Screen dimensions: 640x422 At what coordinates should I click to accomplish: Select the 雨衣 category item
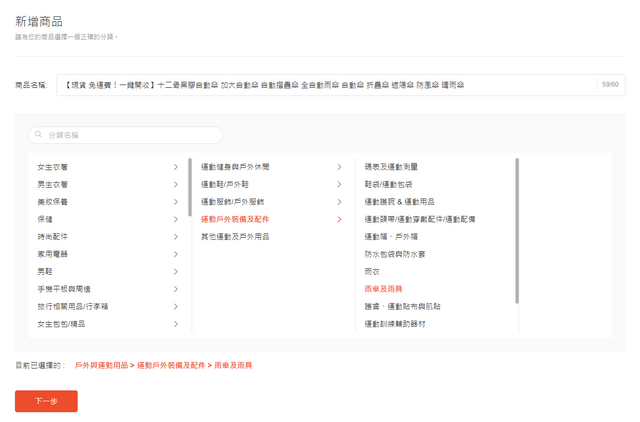point(372,271)
